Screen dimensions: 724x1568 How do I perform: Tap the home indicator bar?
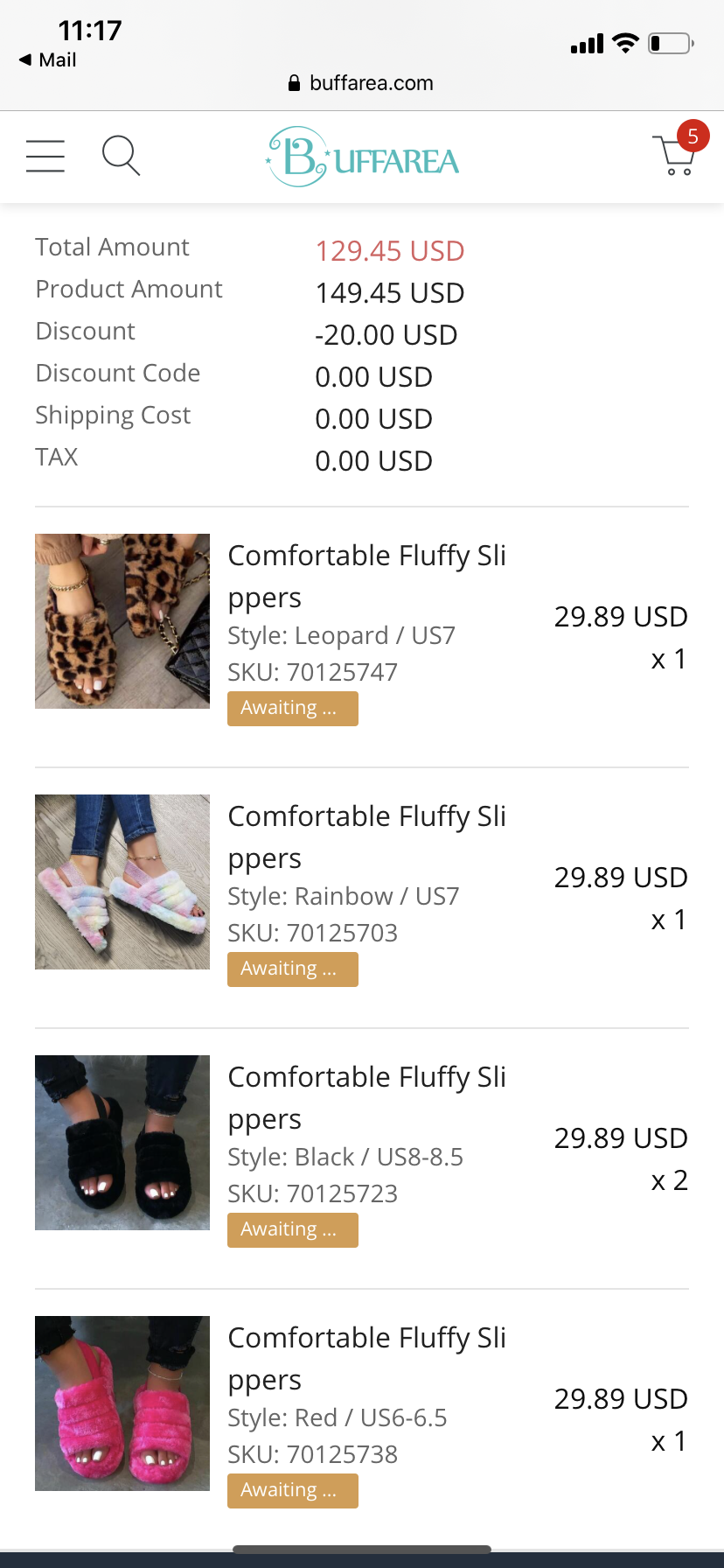362,1550
